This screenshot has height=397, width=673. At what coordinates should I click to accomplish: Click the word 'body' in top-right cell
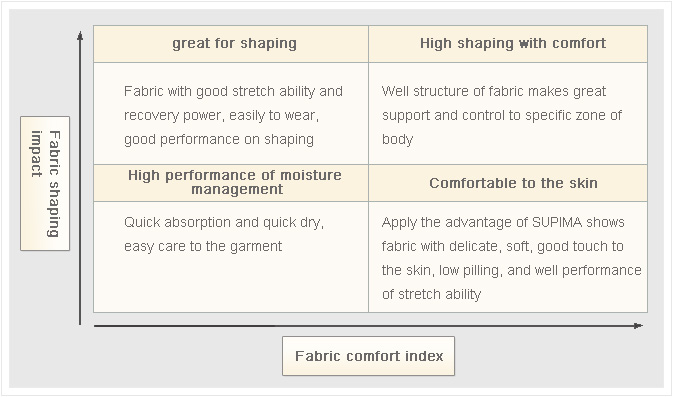pyautogui.click(x=397, y=139)
